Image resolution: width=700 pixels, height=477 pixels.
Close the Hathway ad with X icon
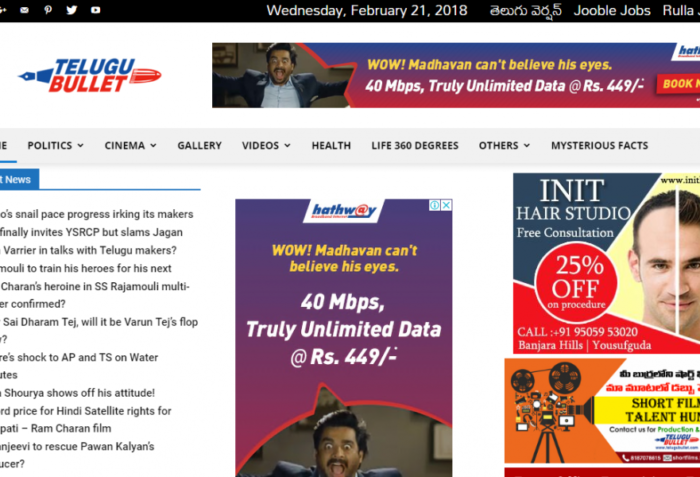[446, 205]
